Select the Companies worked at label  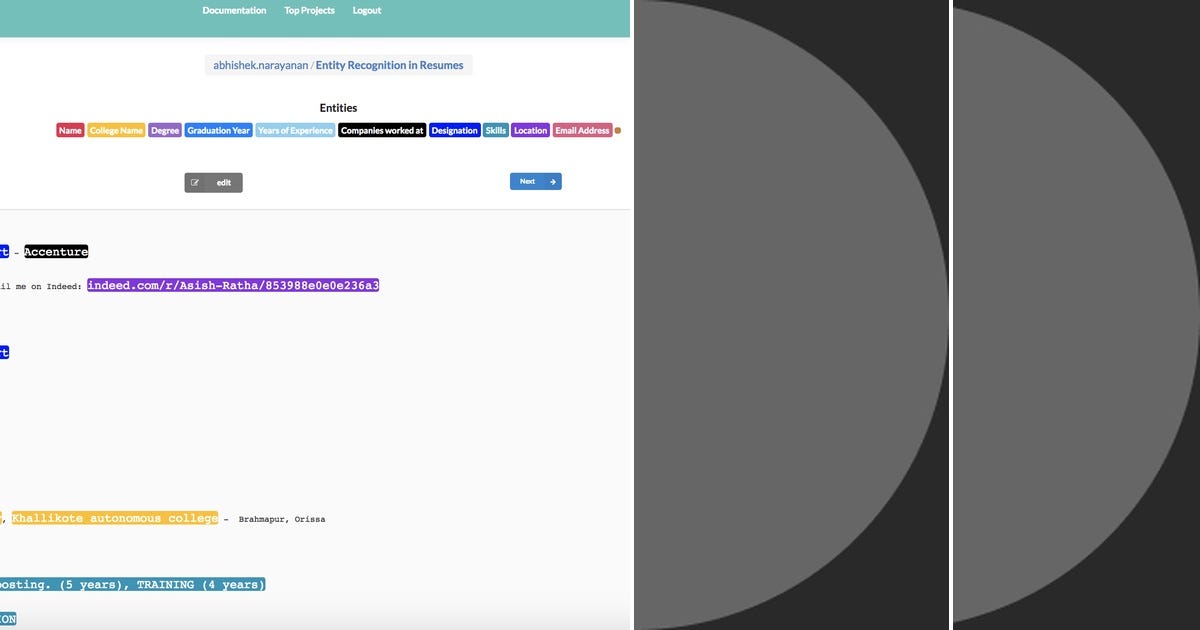382,130
